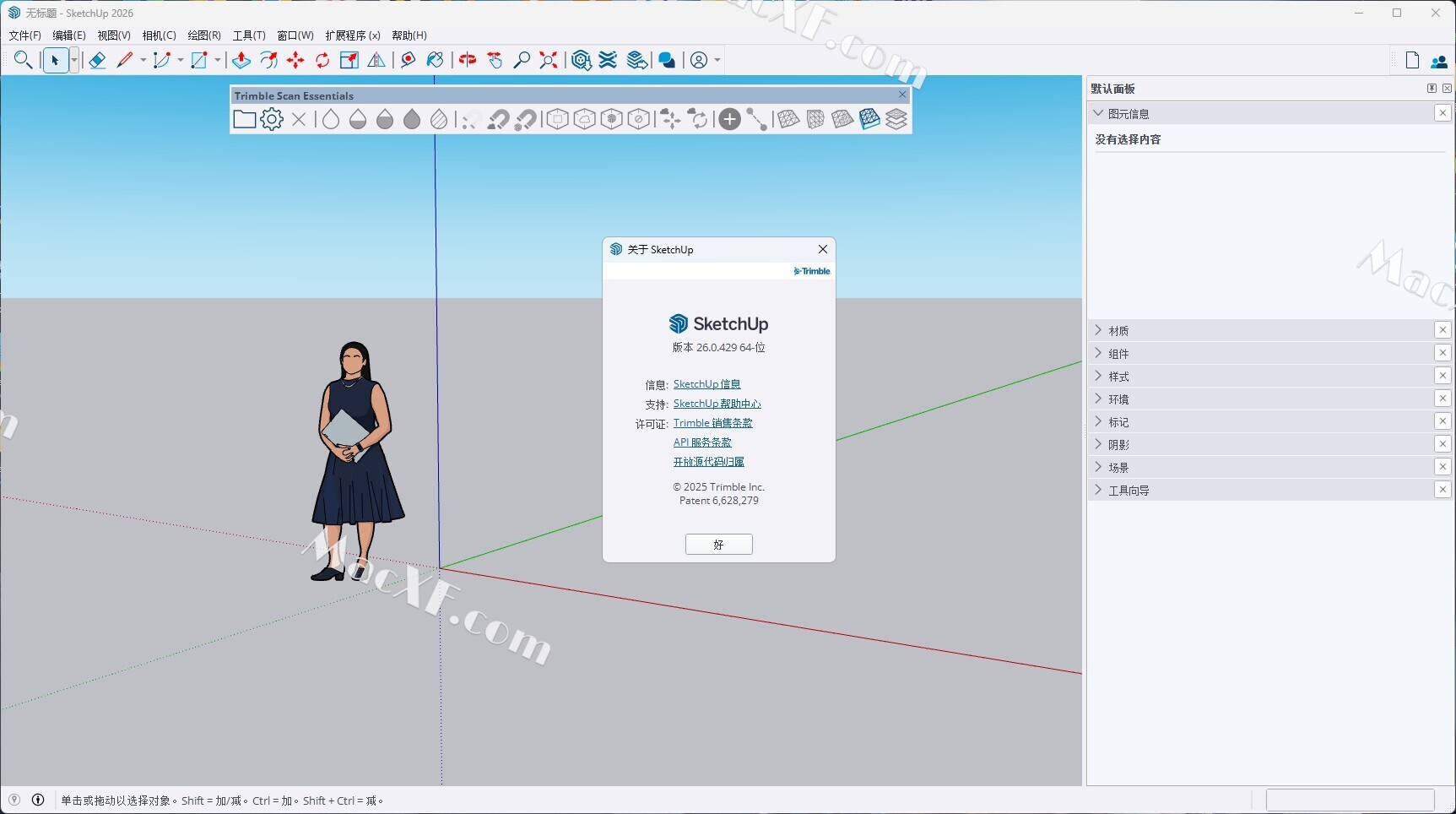Click the Orbit camera tool

click(468, 60)
